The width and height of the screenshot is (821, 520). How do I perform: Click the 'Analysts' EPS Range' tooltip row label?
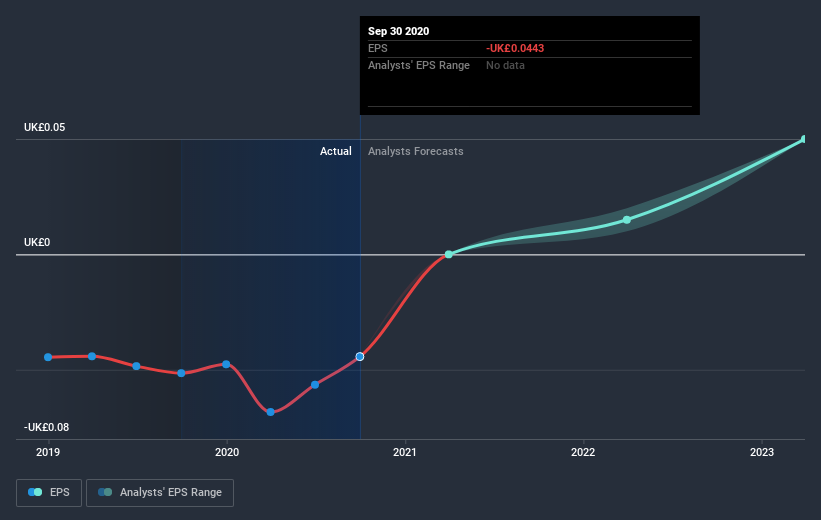pyautogui.click(x=419, y=65)
